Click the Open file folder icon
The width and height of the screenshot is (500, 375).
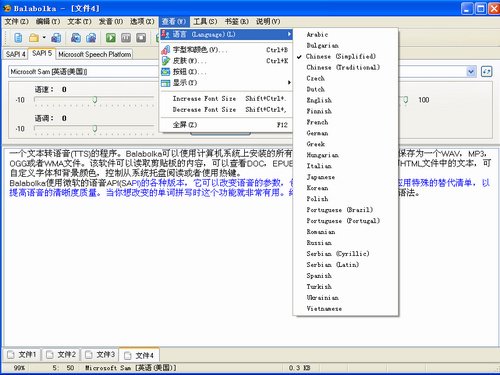pyautogui.click(x=34, y=38)
